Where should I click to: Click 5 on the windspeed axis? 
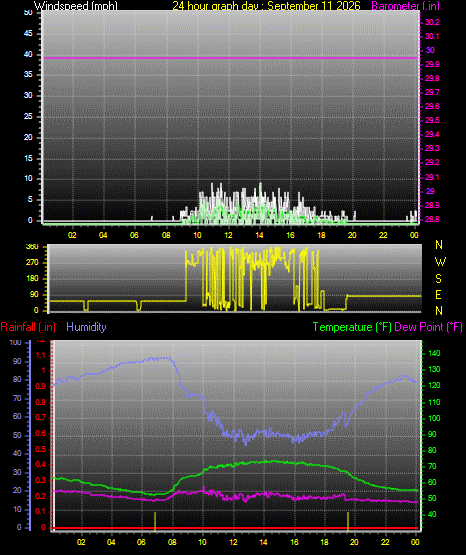[x=30, y=199]
